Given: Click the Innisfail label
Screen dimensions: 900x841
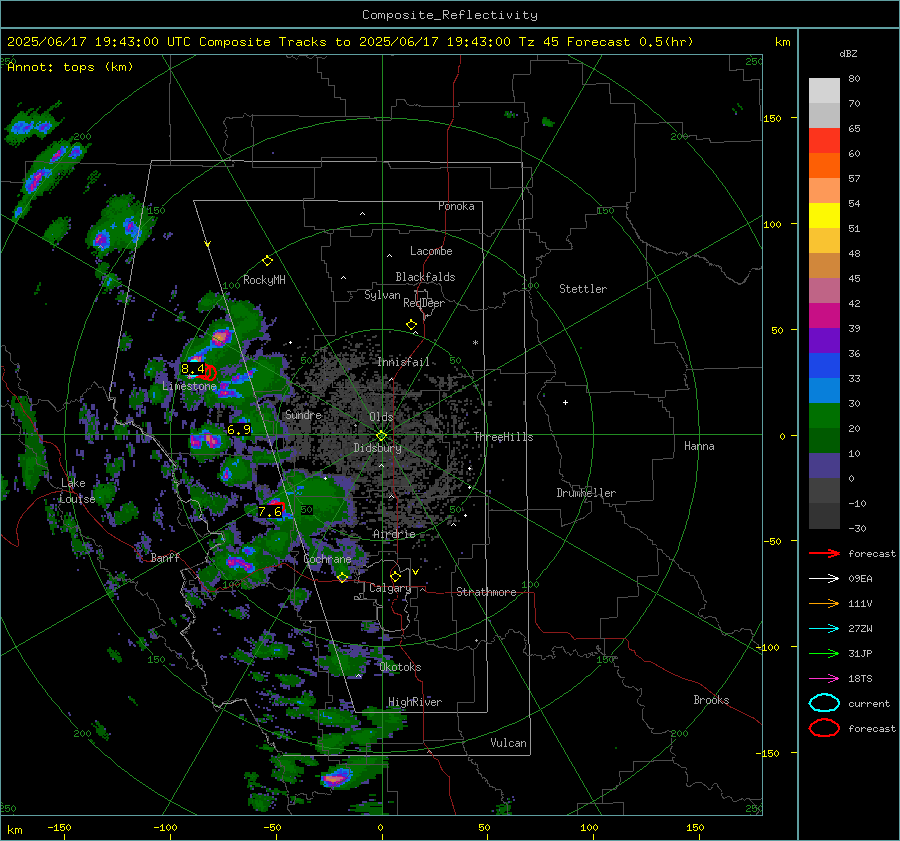Looking at the screenshot, I should pos(403,362).
